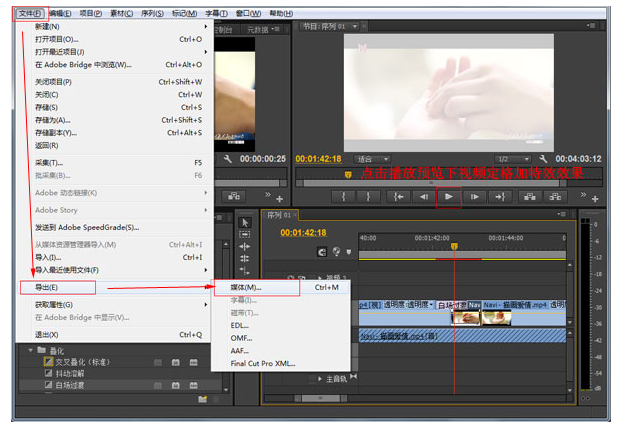Click Step Back one frame in Program monitor
The height and width of the screenshot is (430, 619).
[423, 197]
